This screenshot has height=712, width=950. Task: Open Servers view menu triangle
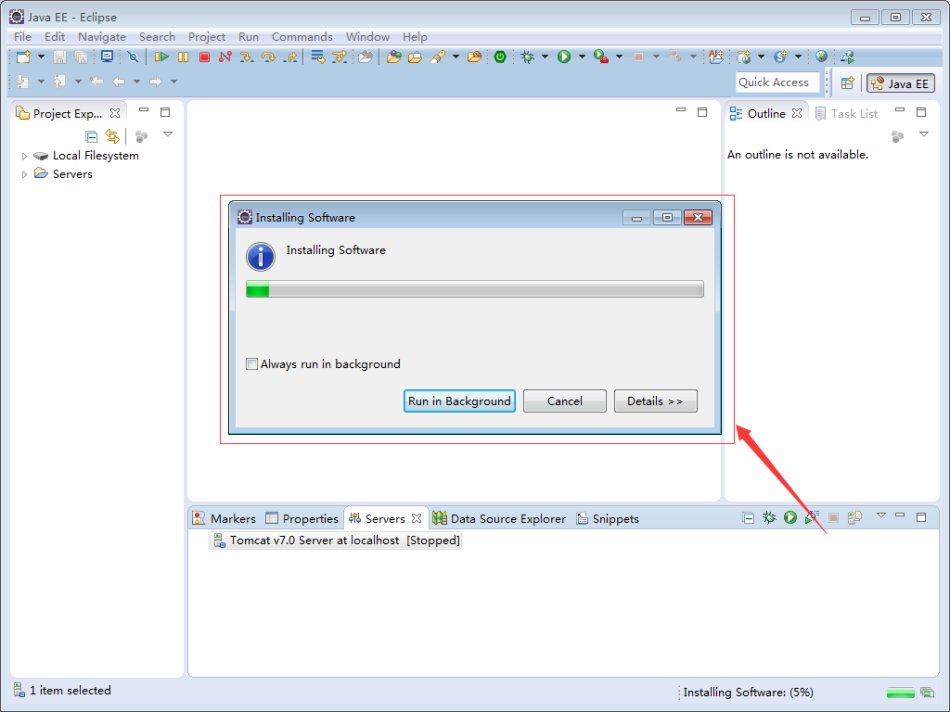coord(881,515)
